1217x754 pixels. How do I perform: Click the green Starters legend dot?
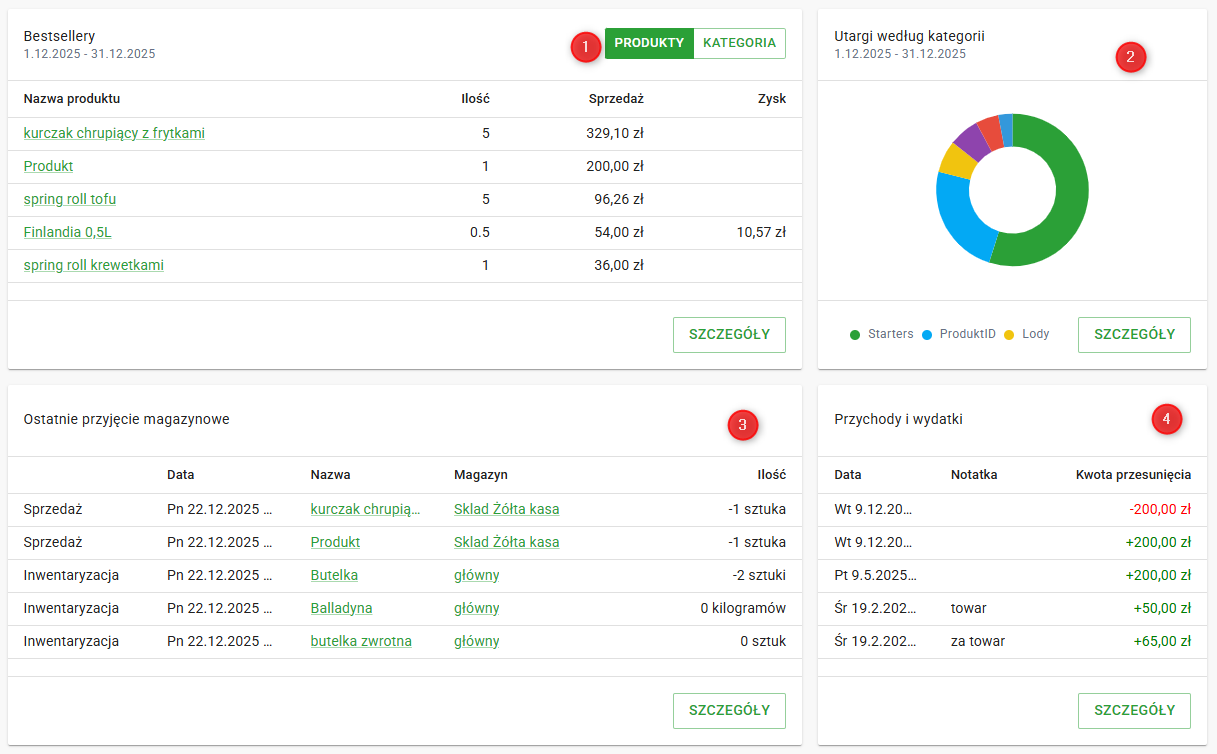[x=854, y=335]
